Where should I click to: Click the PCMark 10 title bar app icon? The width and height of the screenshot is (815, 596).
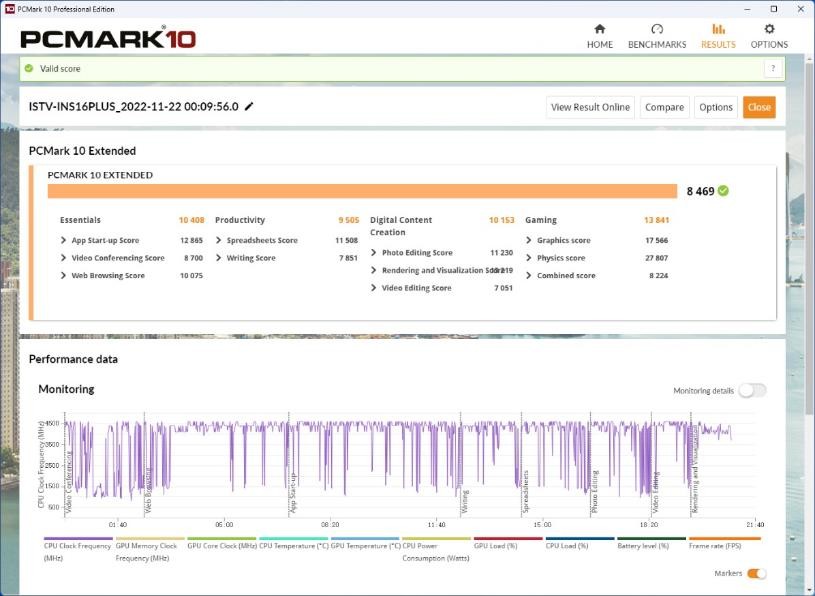tap(8, 8)
